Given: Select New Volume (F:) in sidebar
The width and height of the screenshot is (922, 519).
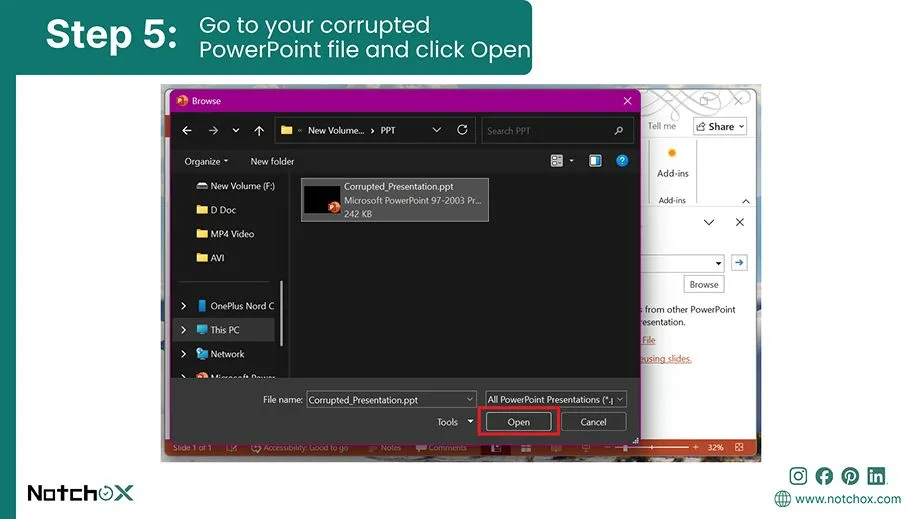Looking at the screenshot, I should [x=235, y=186].
